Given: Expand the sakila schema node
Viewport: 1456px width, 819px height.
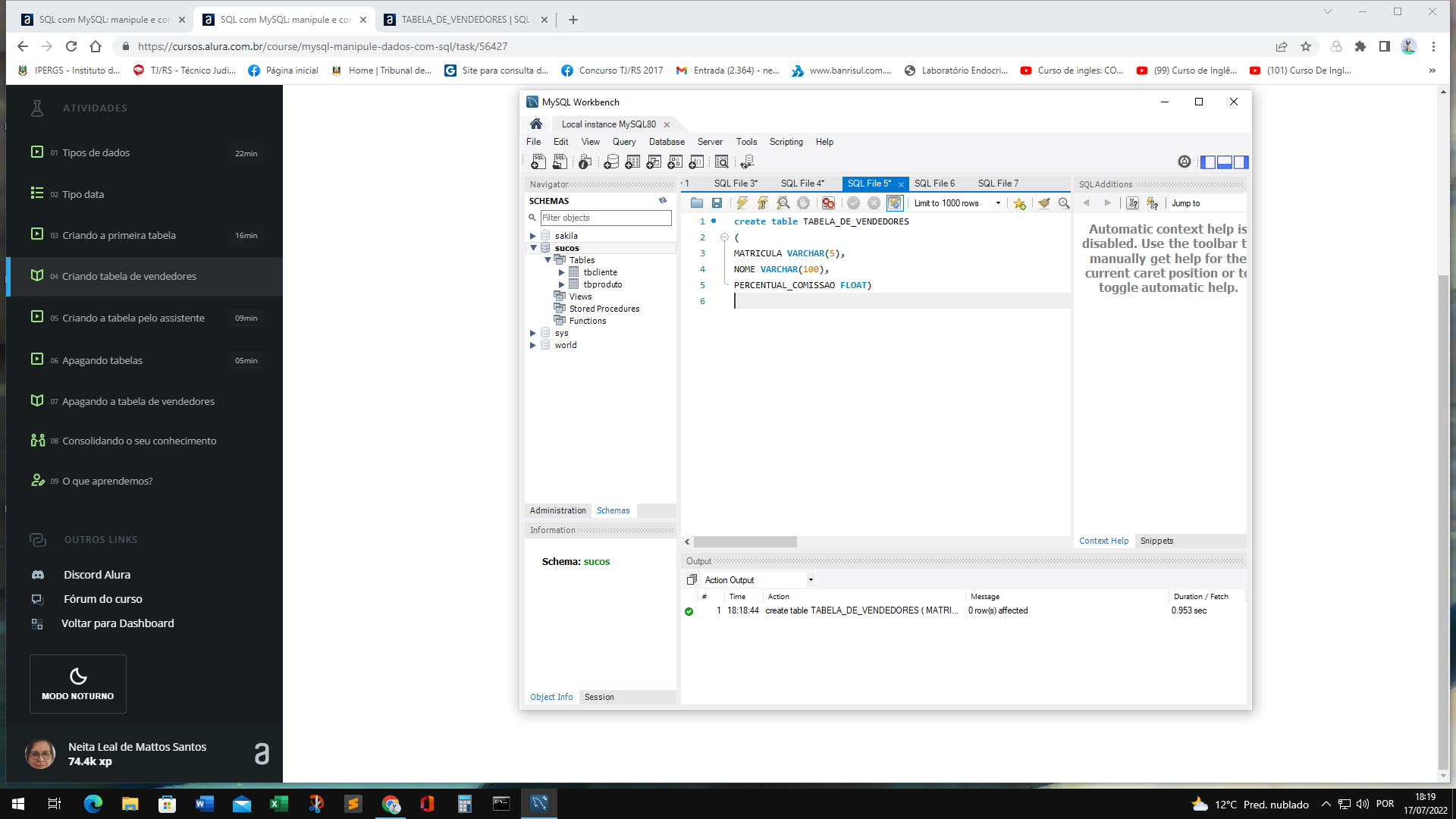Looking at the screenshot, I should pyautogui.click(x=532, y=235).
